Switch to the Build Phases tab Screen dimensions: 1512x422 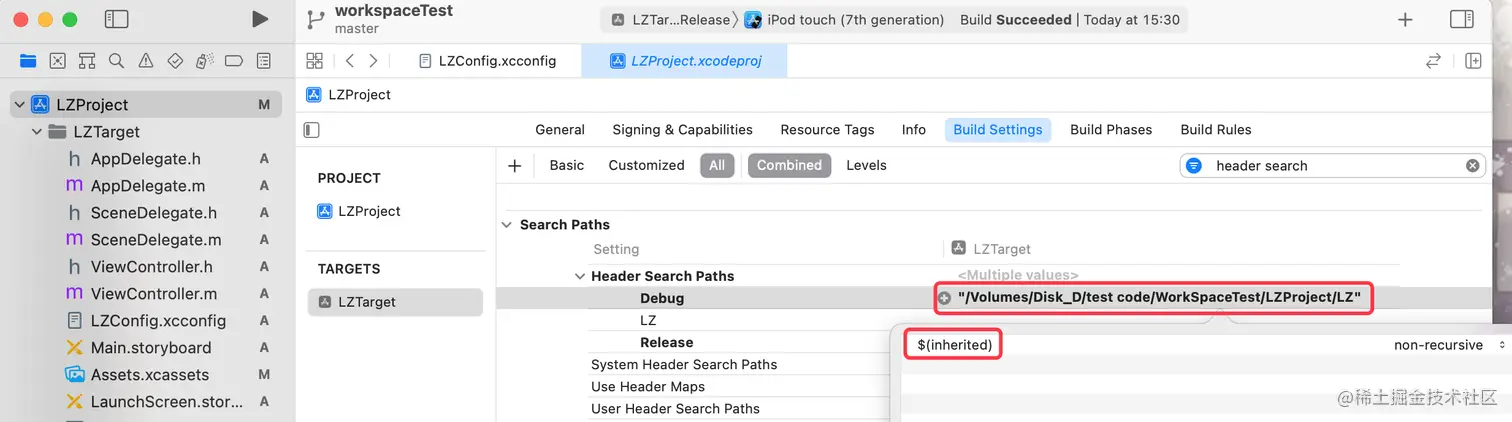1111,130
